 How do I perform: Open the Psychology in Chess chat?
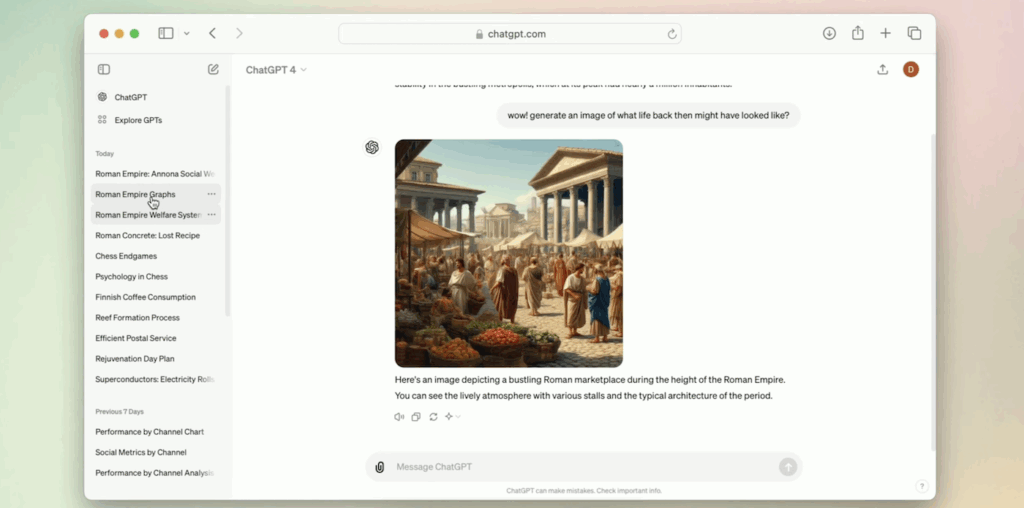[x=155, y=276]
